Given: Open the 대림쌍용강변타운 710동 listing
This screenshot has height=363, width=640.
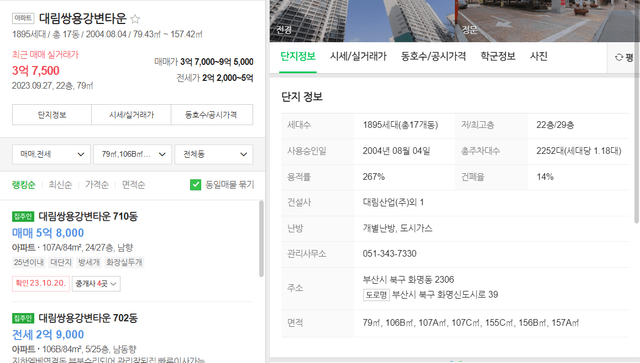Looking at the screenshot, I should 88,216.
